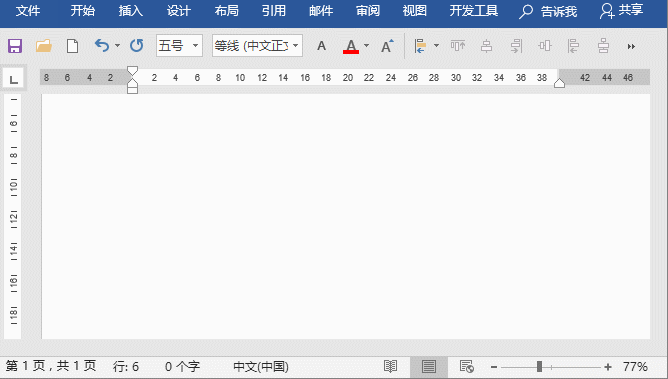Screen dimensions: 668x379
Task: Click the left indent square ruler marker
Action: pos(132,89)
